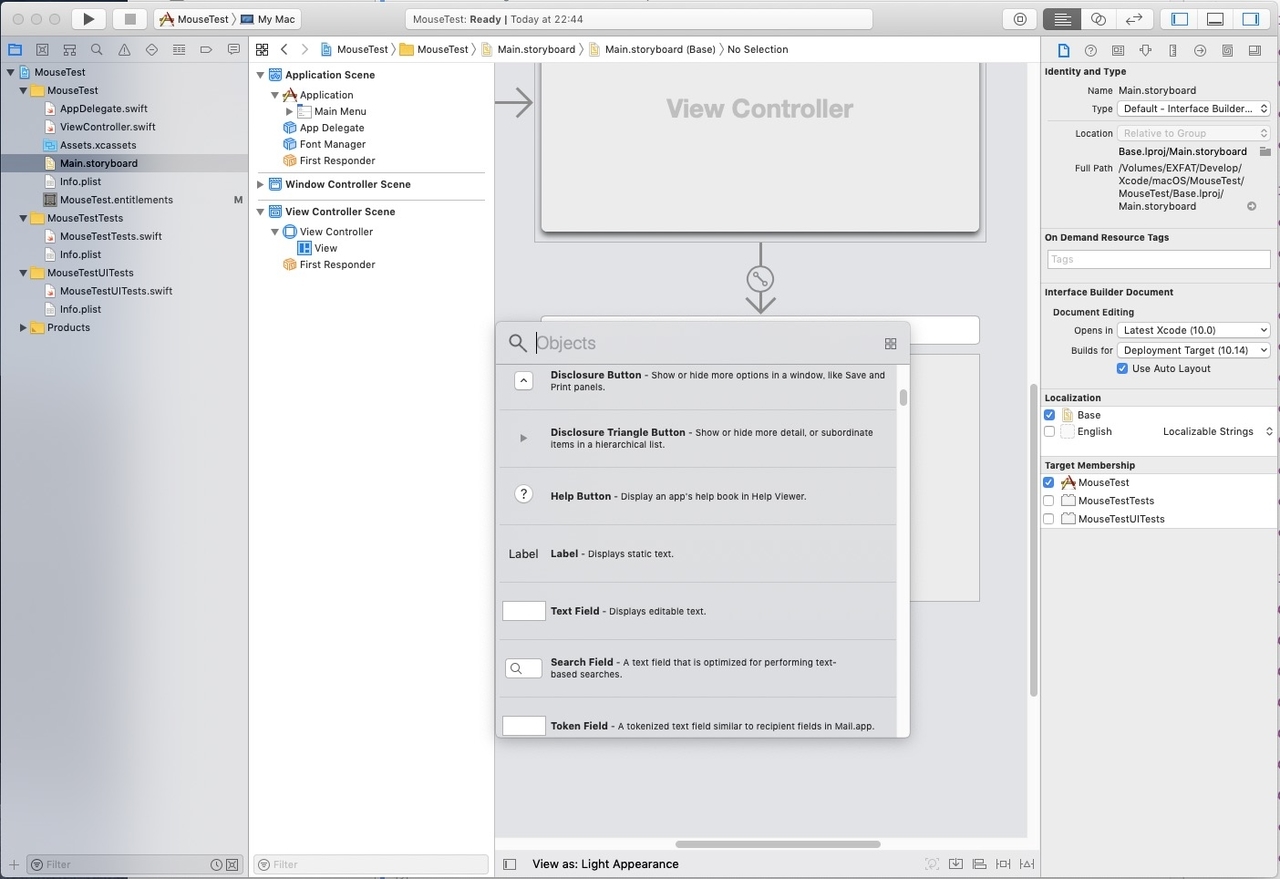This screenshot has height=879, width=1280.
Task: Open the Localizable Strings popup for English
Action: point(1218,432)
